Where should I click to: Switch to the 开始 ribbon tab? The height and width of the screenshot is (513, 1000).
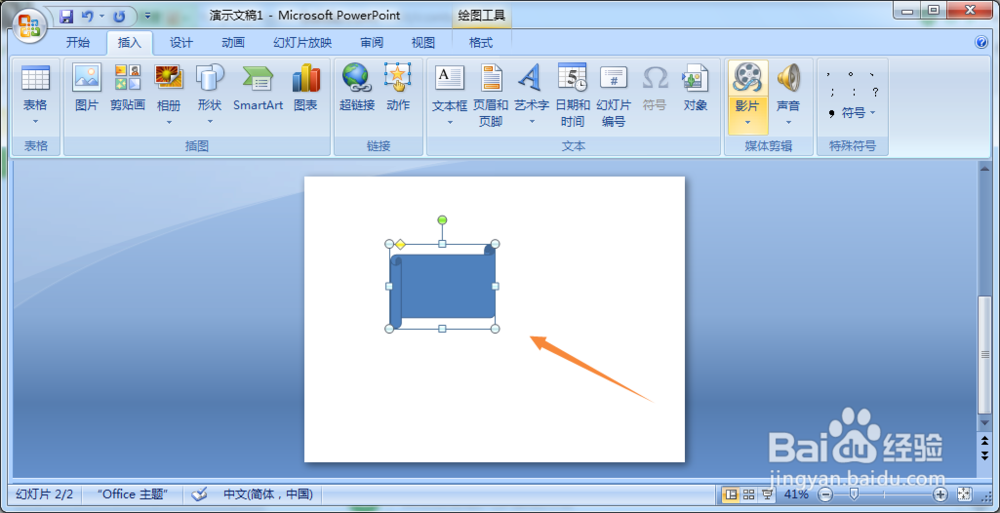point(78,43)
